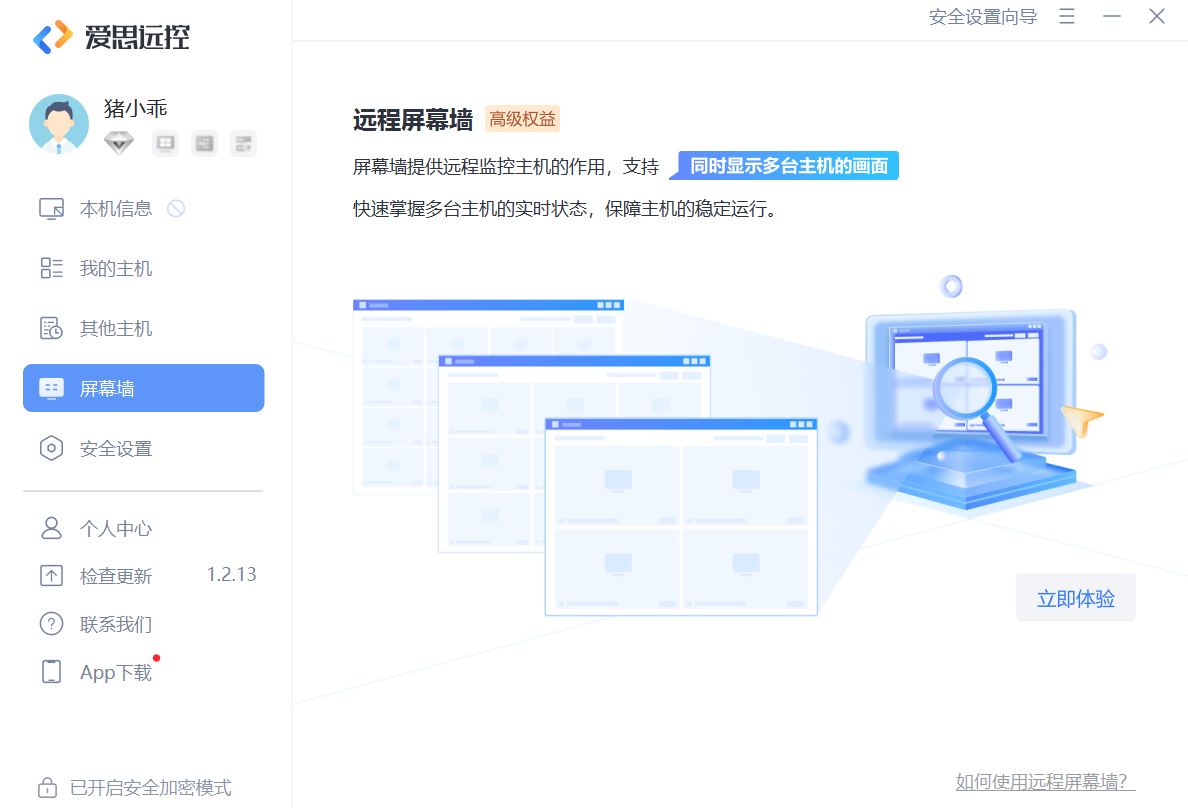Open 个人中心 page

[x=115, y=528]
